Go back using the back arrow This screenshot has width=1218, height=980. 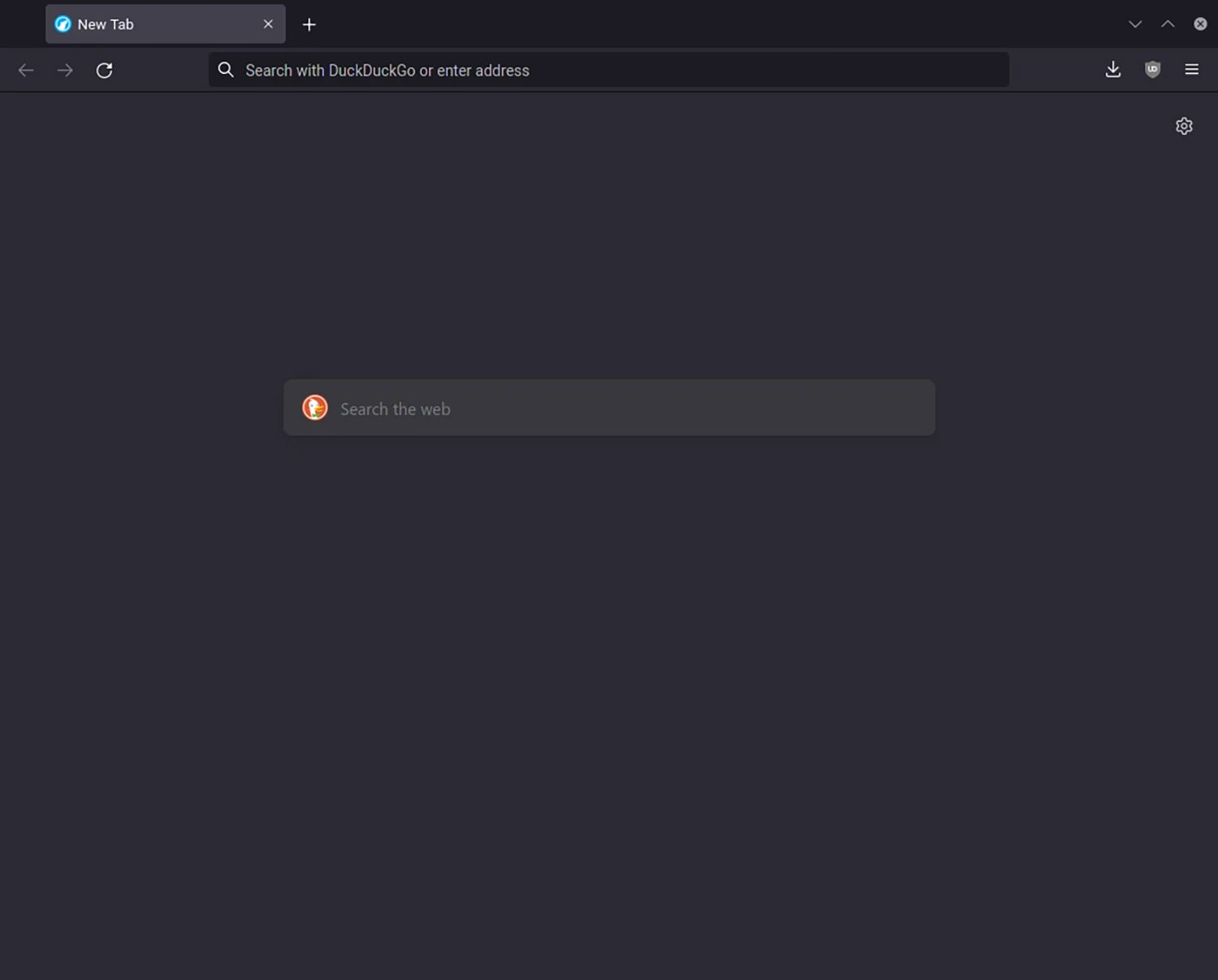(x=26, y=71)
